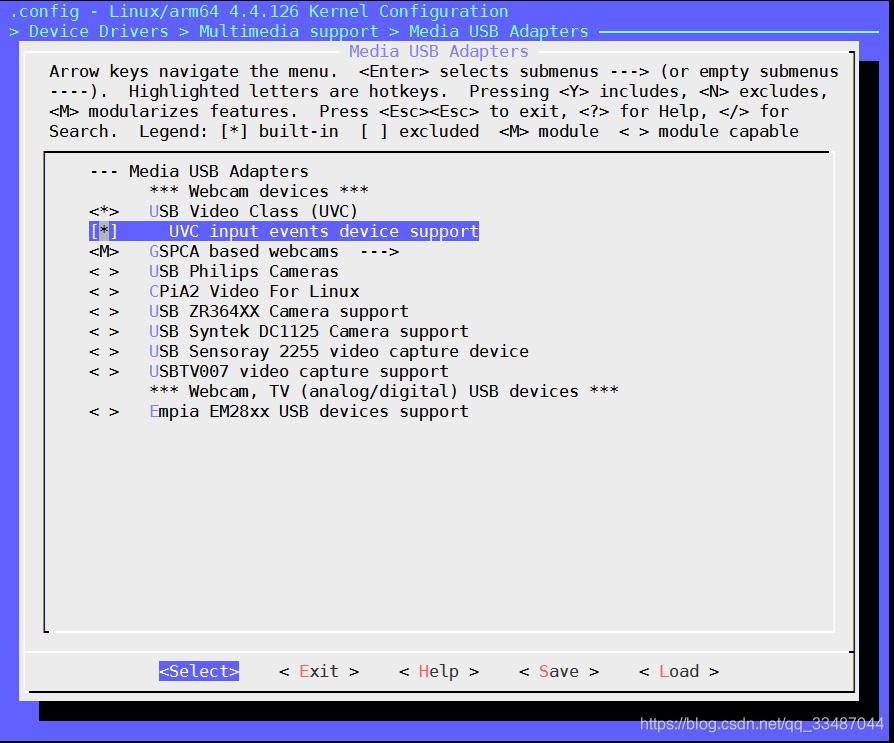Select Empia EM28xx USB devices support entry

[x=309, y=412]
